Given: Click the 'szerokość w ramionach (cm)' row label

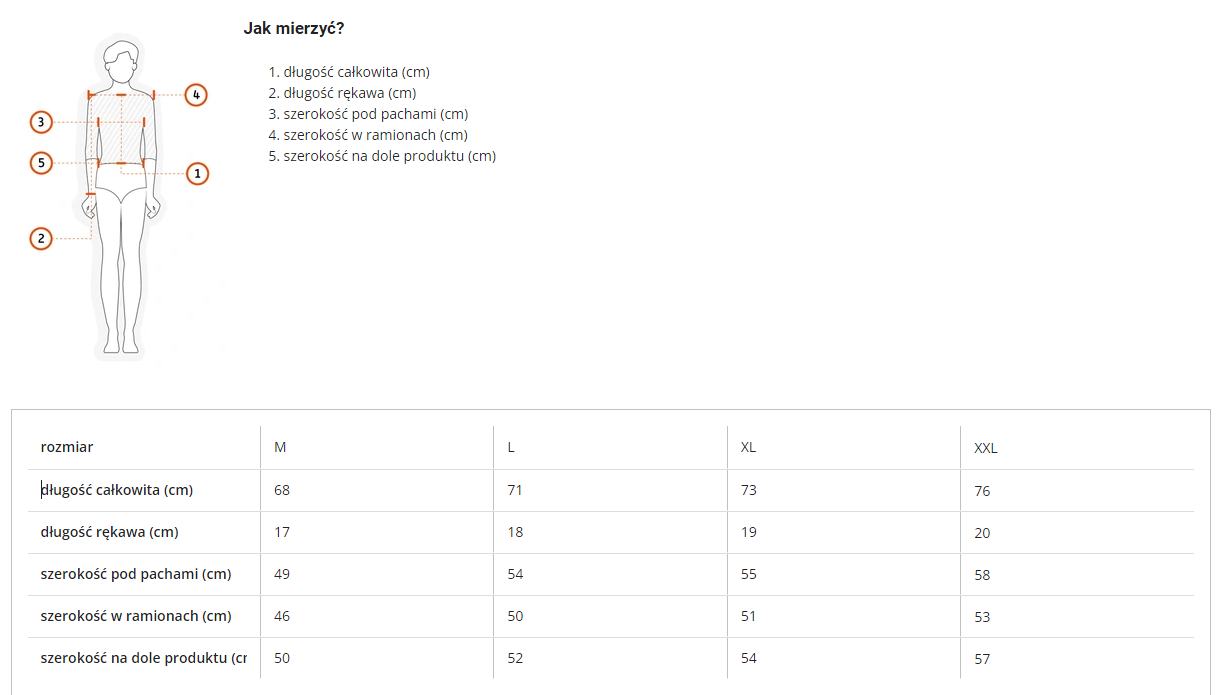Looking at the screenshot, I should (136, 616).
